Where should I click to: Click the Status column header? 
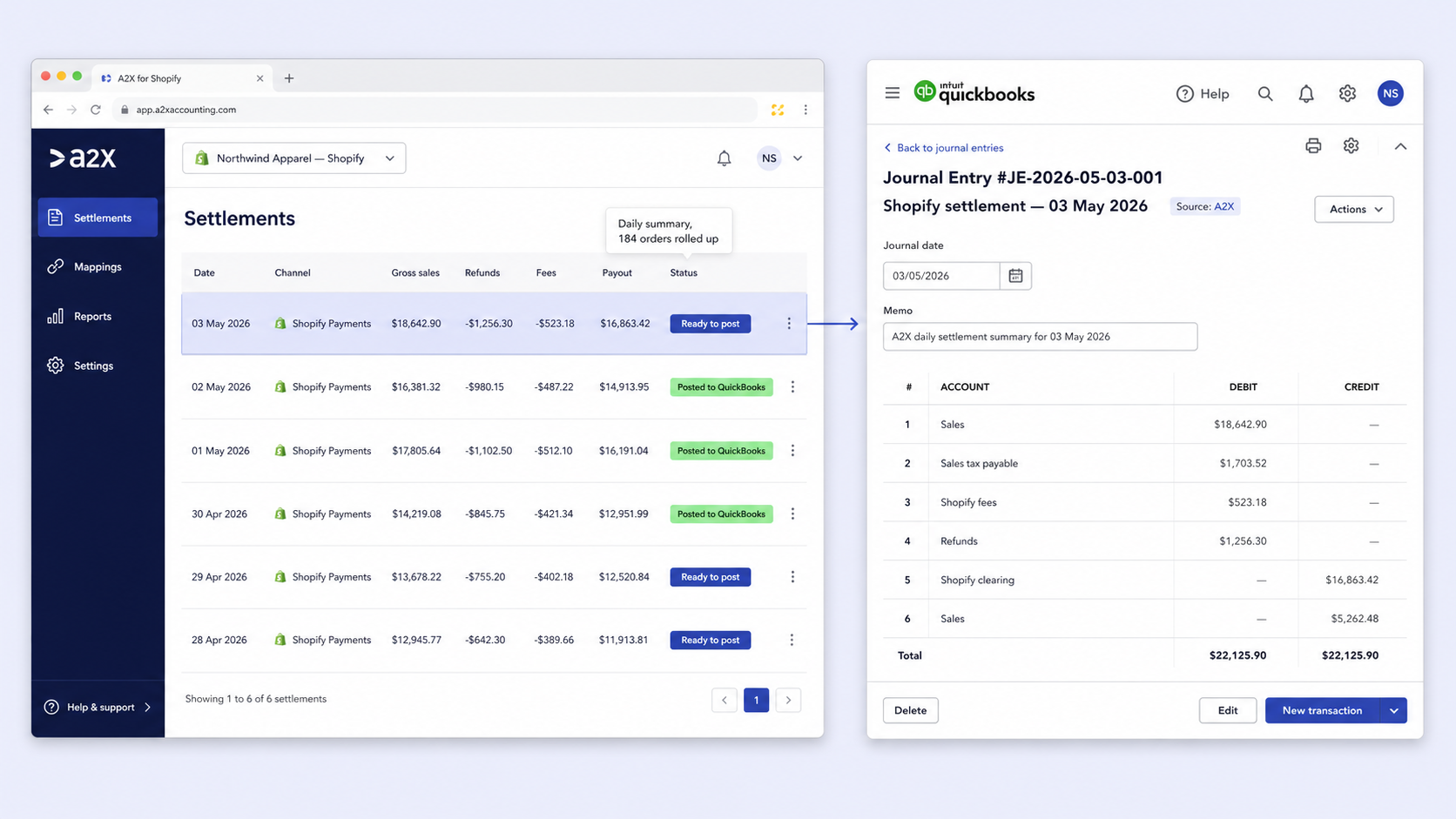pyautogui.click(x=684, y=273)
